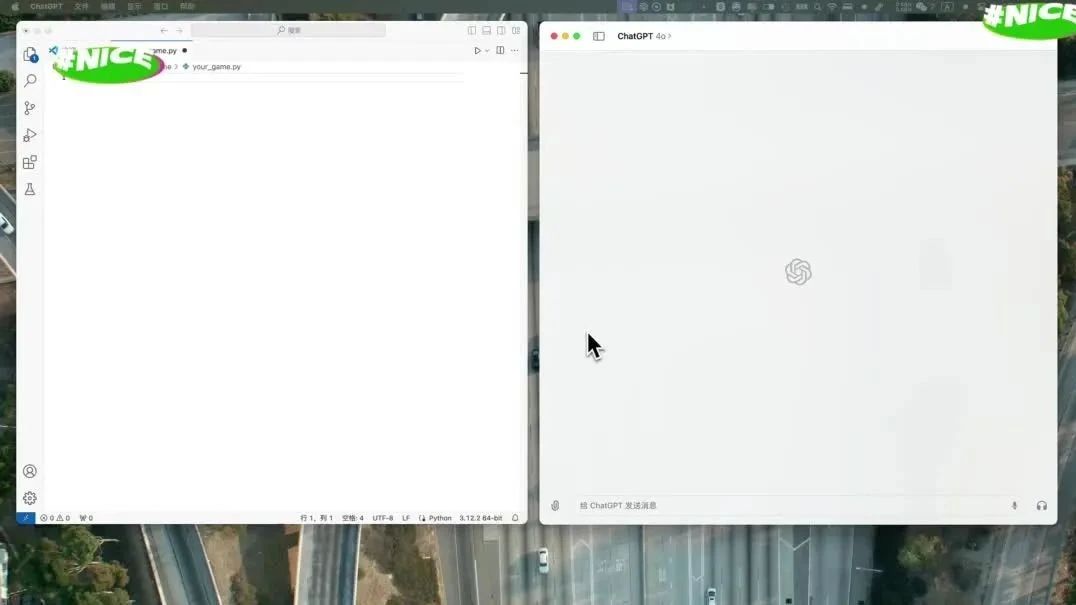The width and height of the screenshot is (1076, 605).
Task: Toggle secondary sidebar layout in VS Code
Action: click(502, 31)
